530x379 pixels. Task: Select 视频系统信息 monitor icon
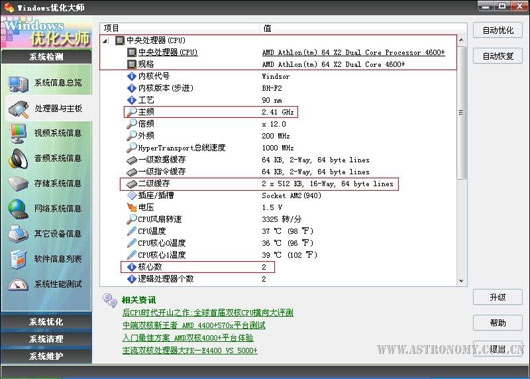pos(18,134)
